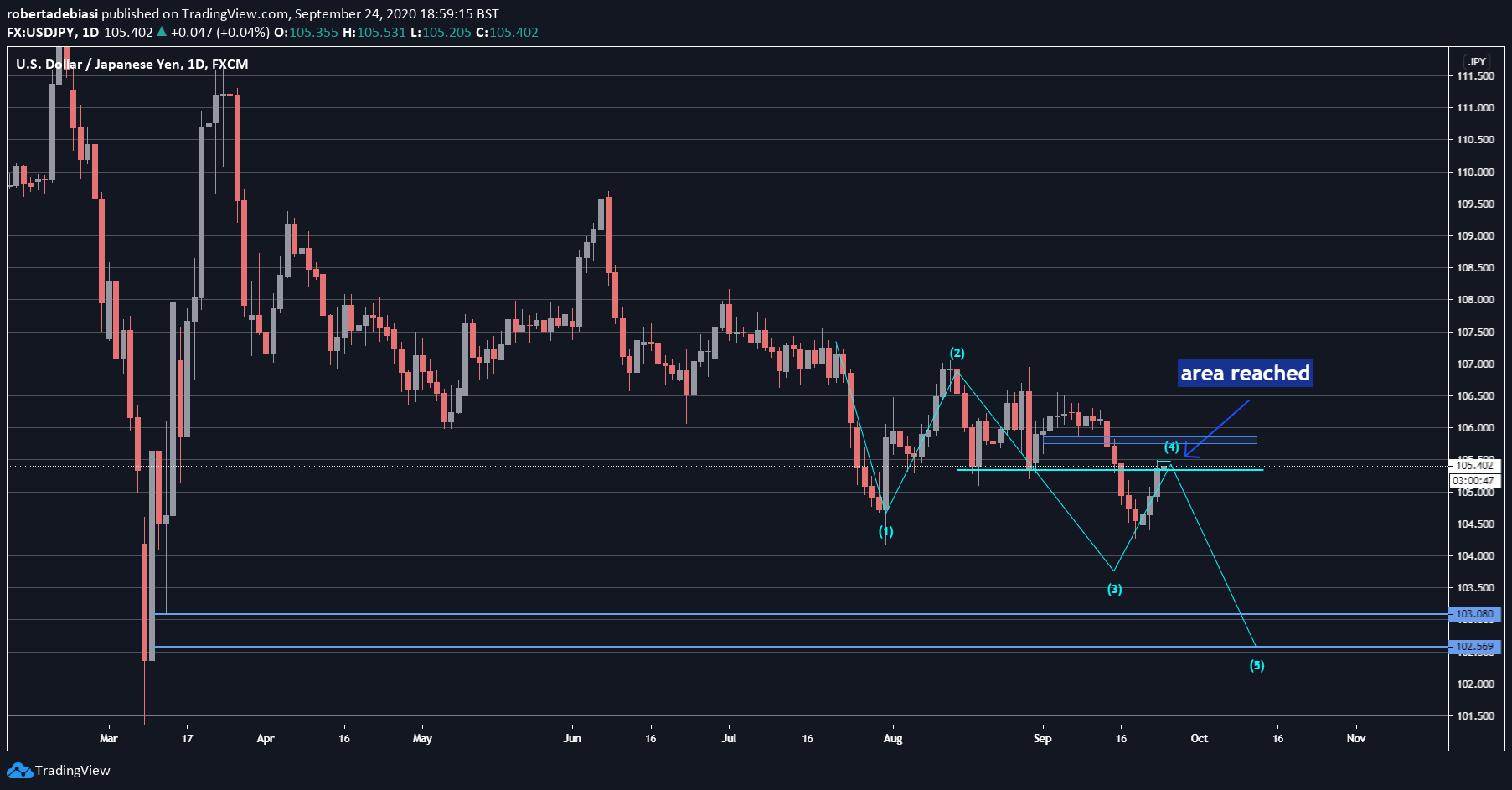1512x790 pixels.
Task: Click the blue resistance rectangle near 105.8
Action: click(1149, 440)
